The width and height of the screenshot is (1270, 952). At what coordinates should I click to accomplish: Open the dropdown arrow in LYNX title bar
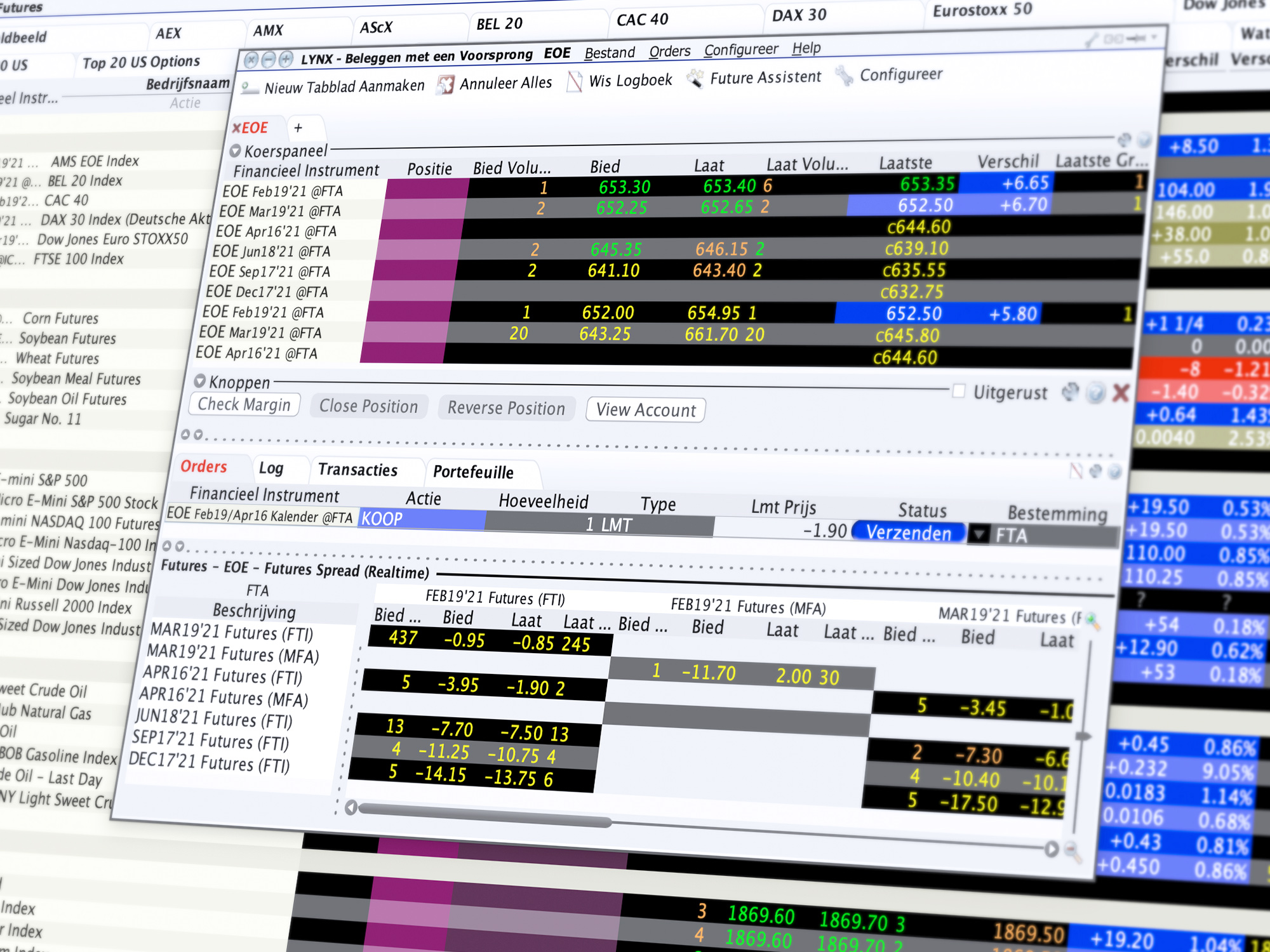click(x=1155, y=38)
